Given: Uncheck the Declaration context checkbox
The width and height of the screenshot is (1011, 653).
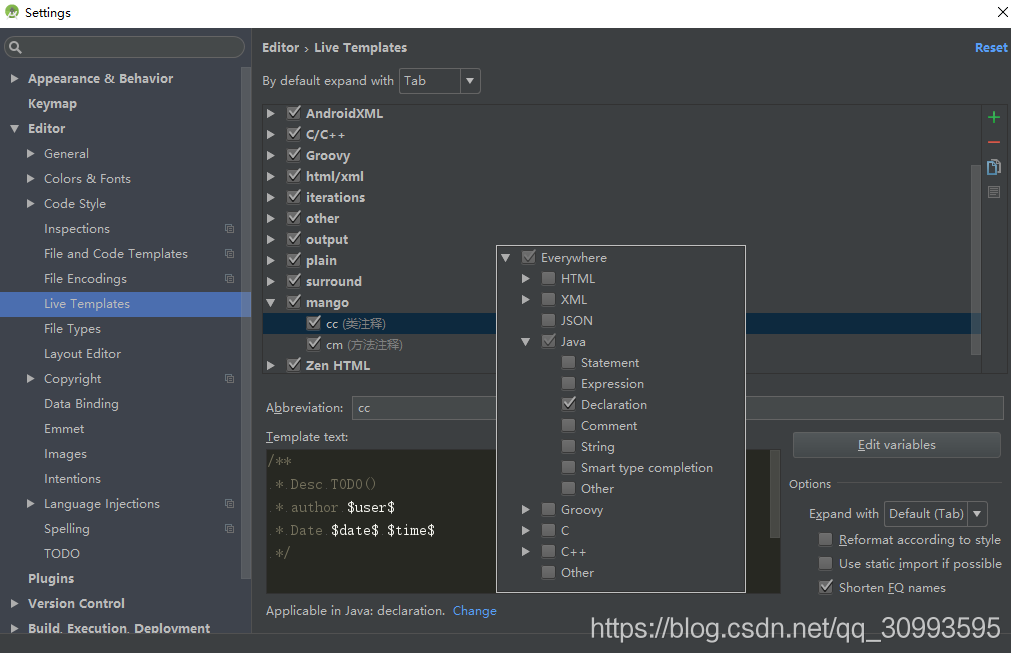Looking at the screenshot, I should (568, 404).
